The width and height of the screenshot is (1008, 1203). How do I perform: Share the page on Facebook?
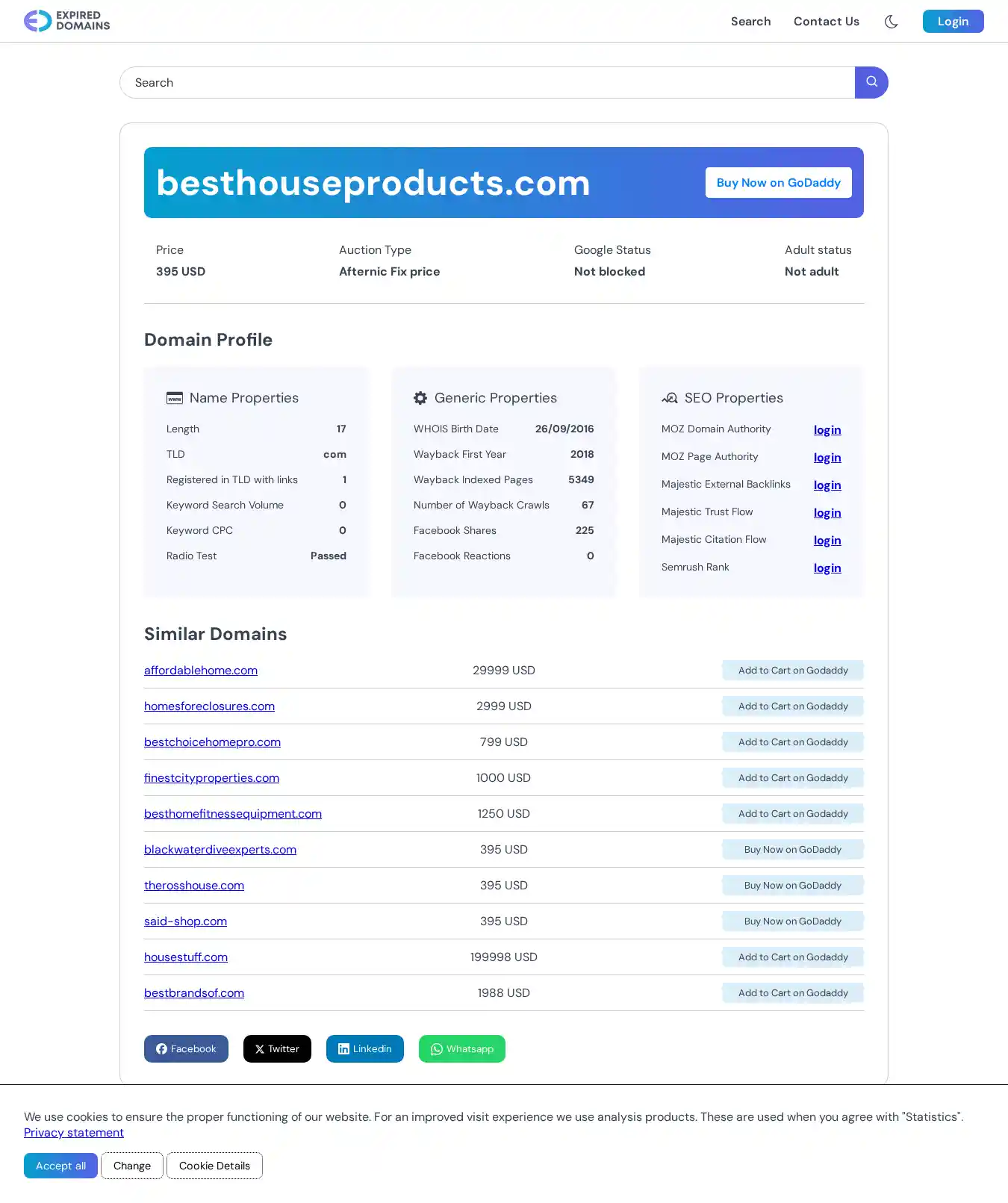click(x=186, y=1048)
